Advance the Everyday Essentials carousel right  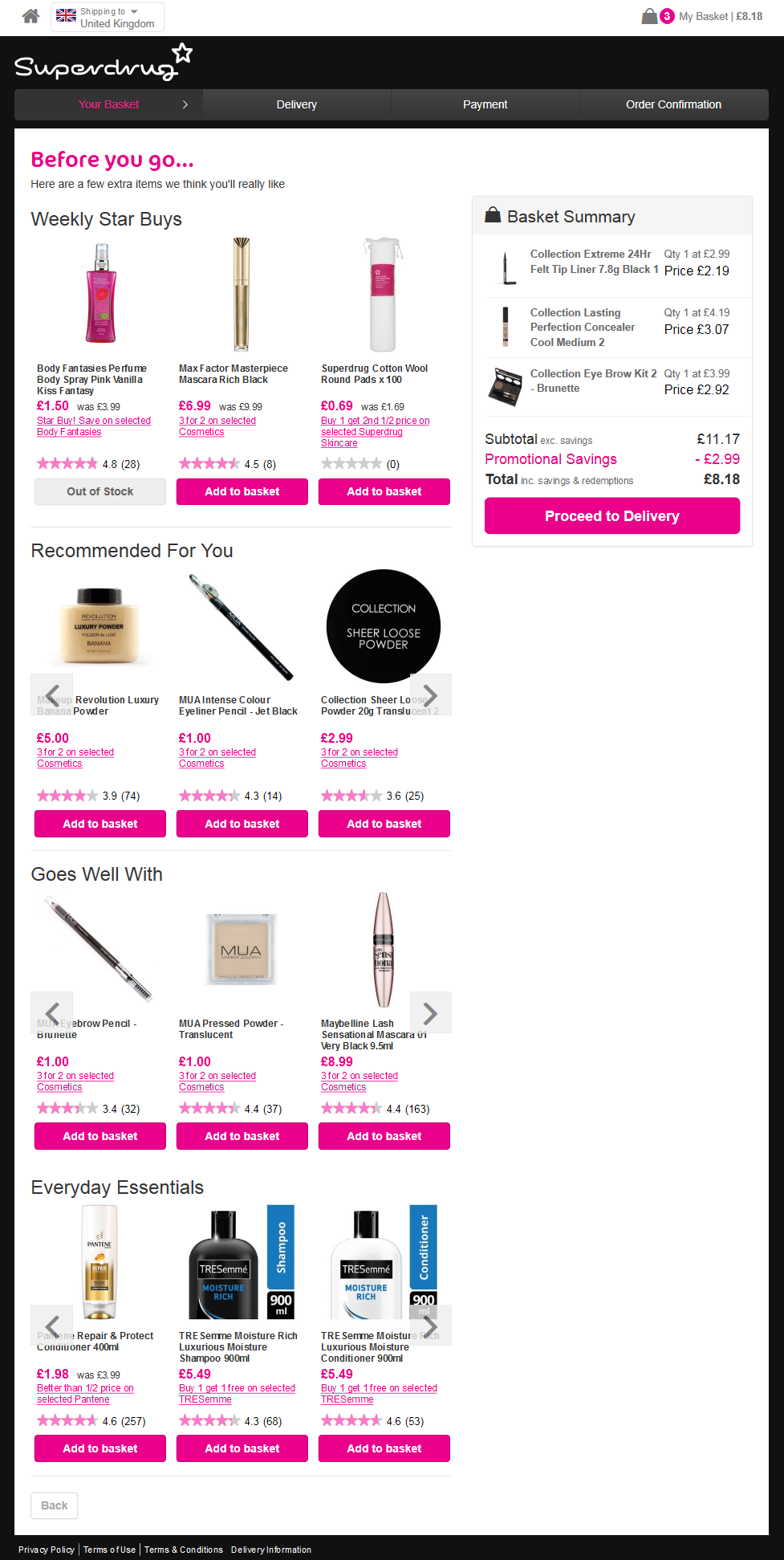[431, 1325]
